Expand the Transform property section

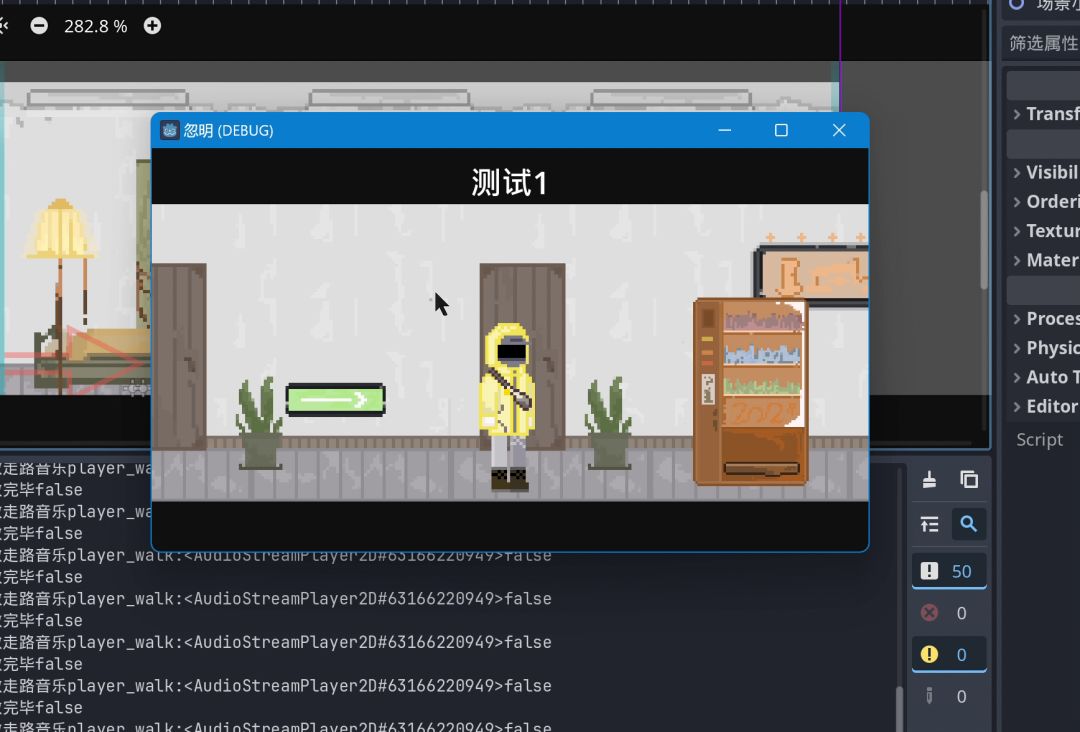pos(1045,114)
